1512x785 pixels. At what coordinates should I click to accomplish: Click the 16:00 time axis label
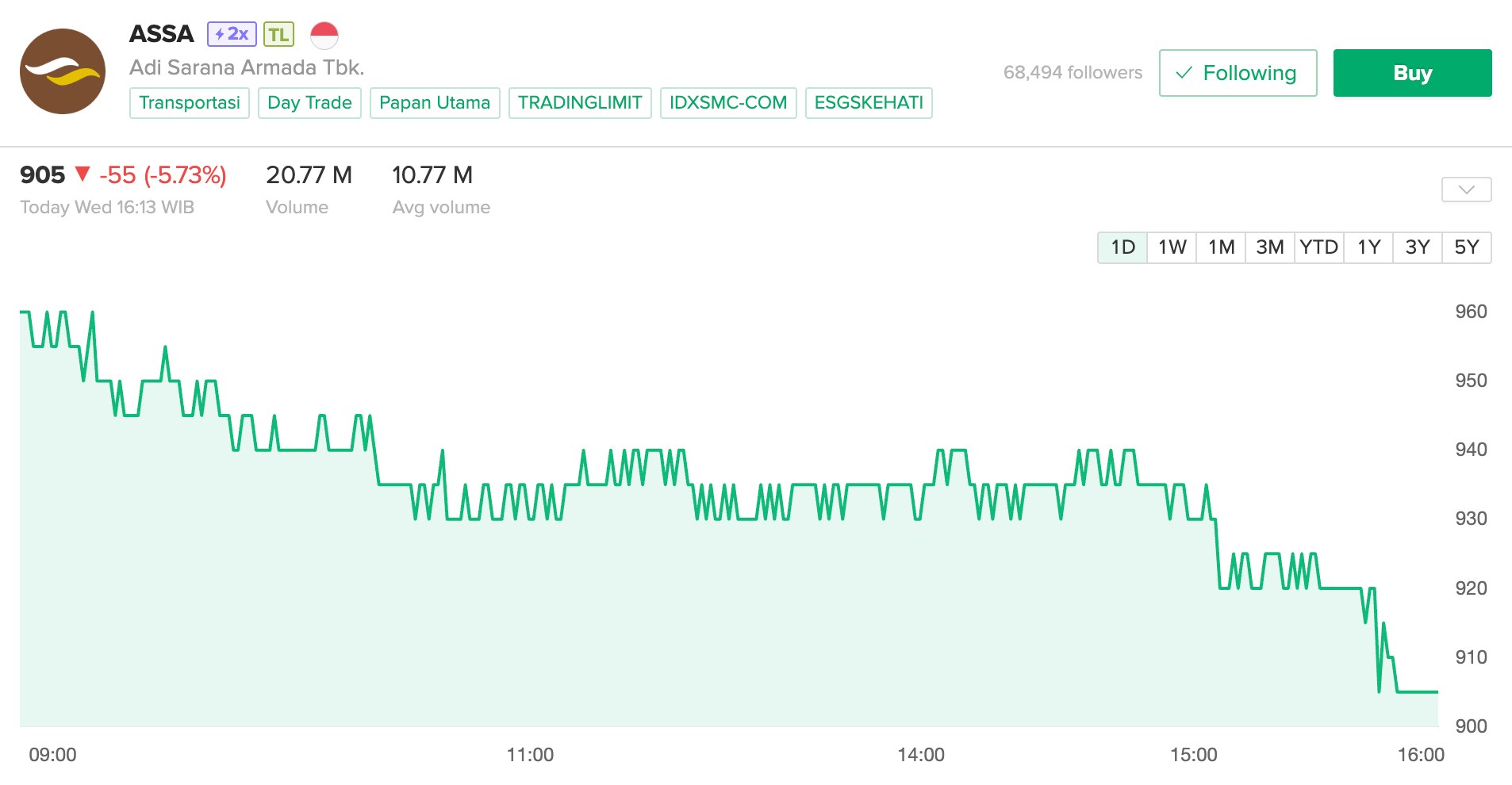1421,755
